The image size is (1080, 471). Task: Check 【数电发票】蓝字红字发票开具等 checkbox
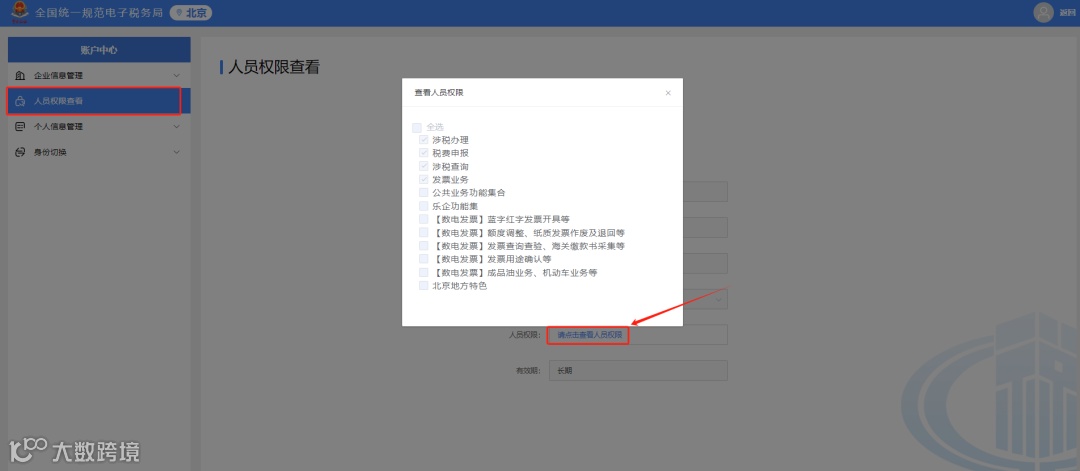424,219
